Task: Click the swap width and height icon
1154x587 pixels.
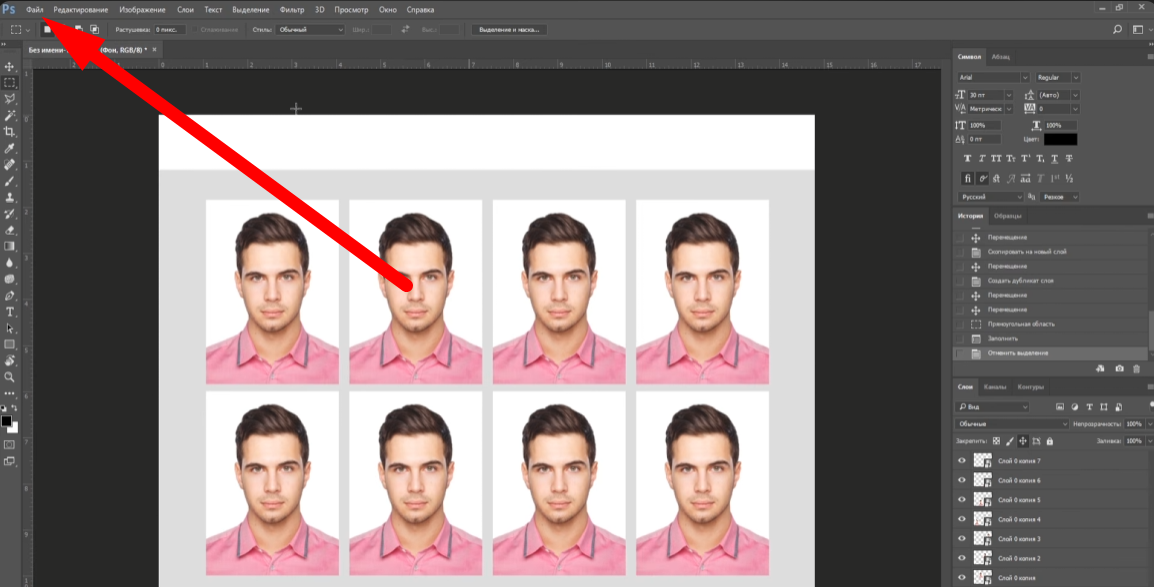Action: [x=405, y=29]
